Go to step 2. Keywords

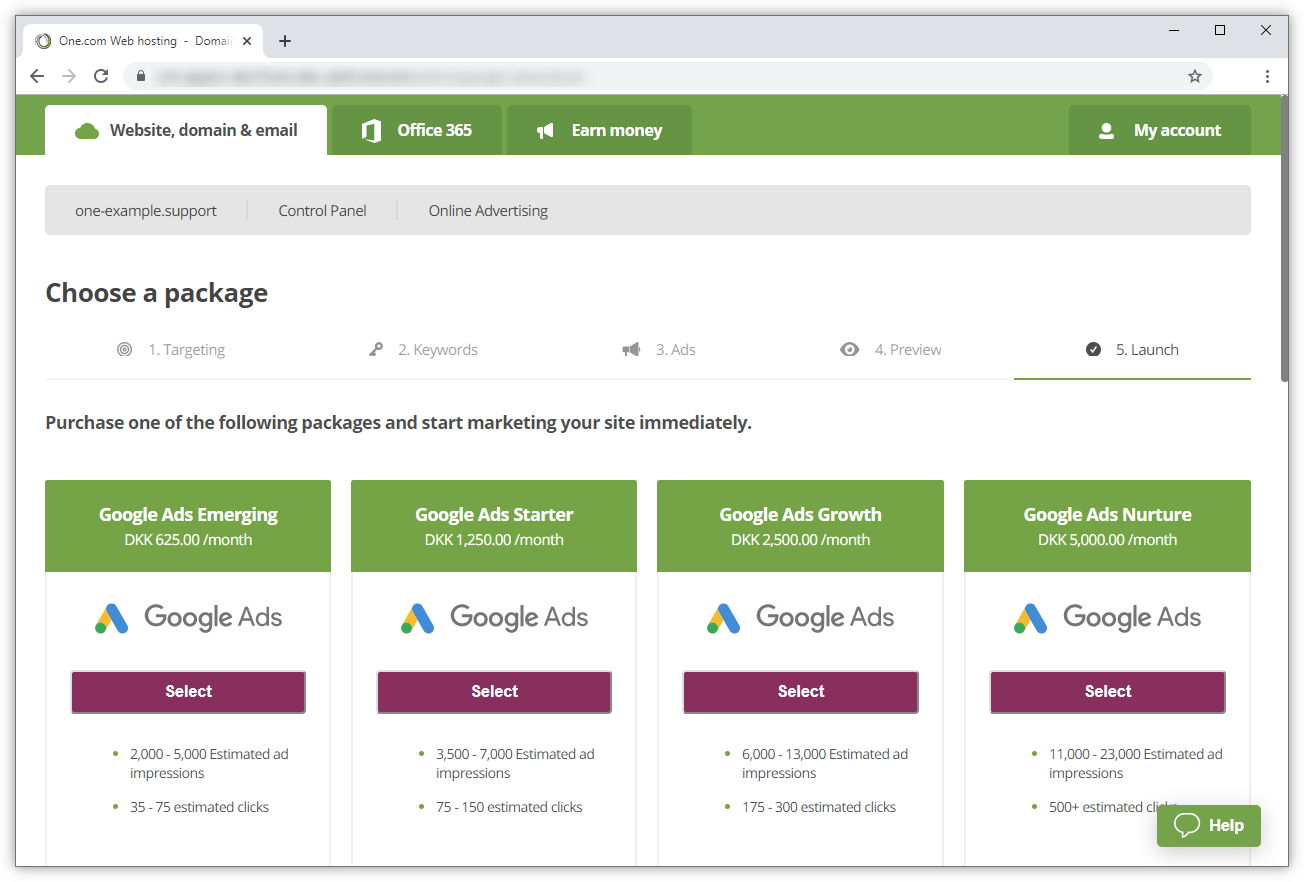pos(422,350)
